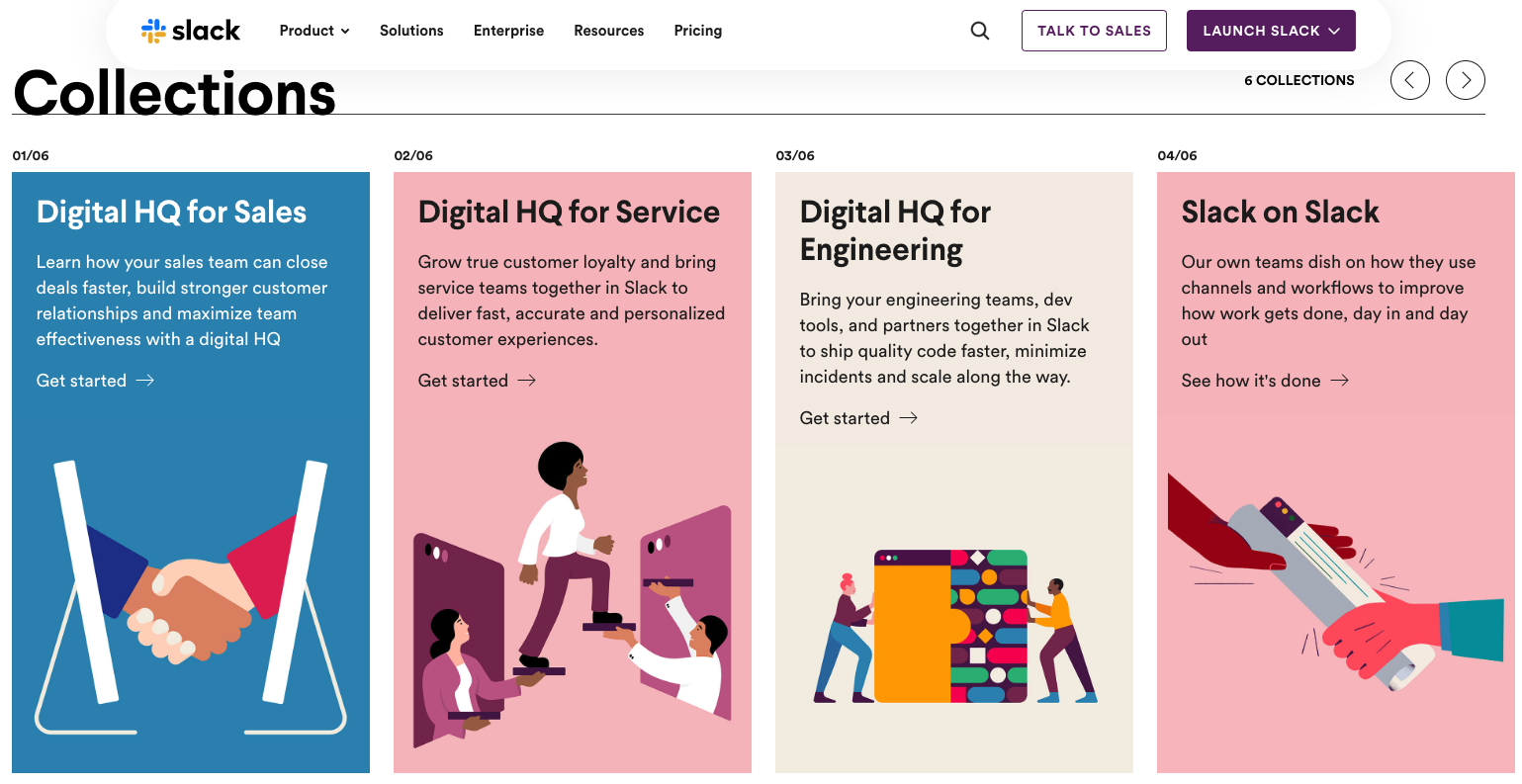
Task: Click the 6 COLLECTIONS label
Action: click(1299, 80)
